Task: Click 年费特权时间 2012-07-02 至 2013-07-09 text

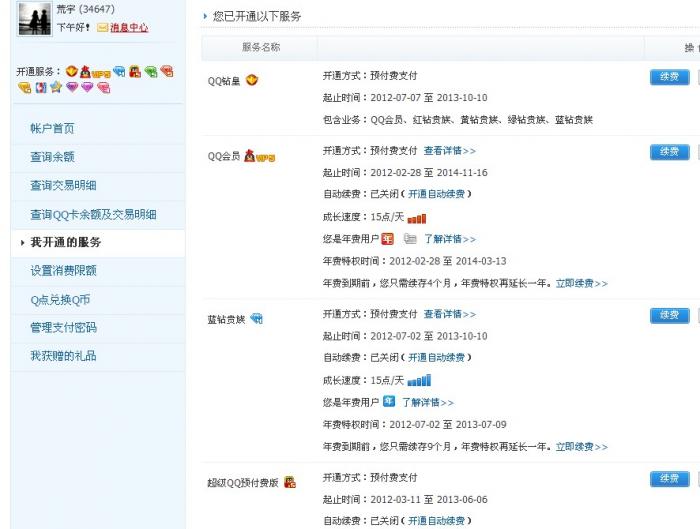Action: pyautogui.click(x=415, y=425)
